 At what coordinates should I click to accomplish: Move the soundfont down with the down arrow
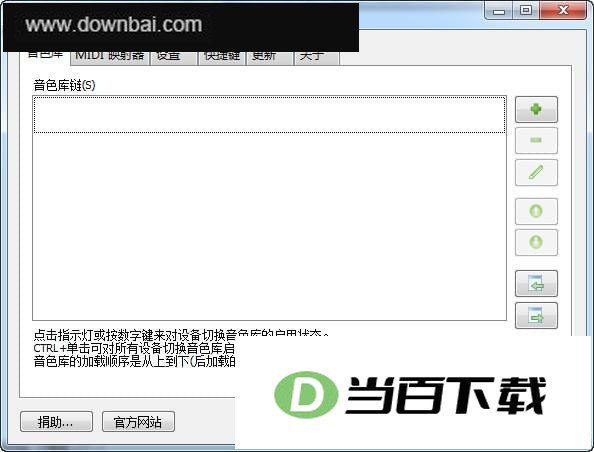(x=536, y=242)
